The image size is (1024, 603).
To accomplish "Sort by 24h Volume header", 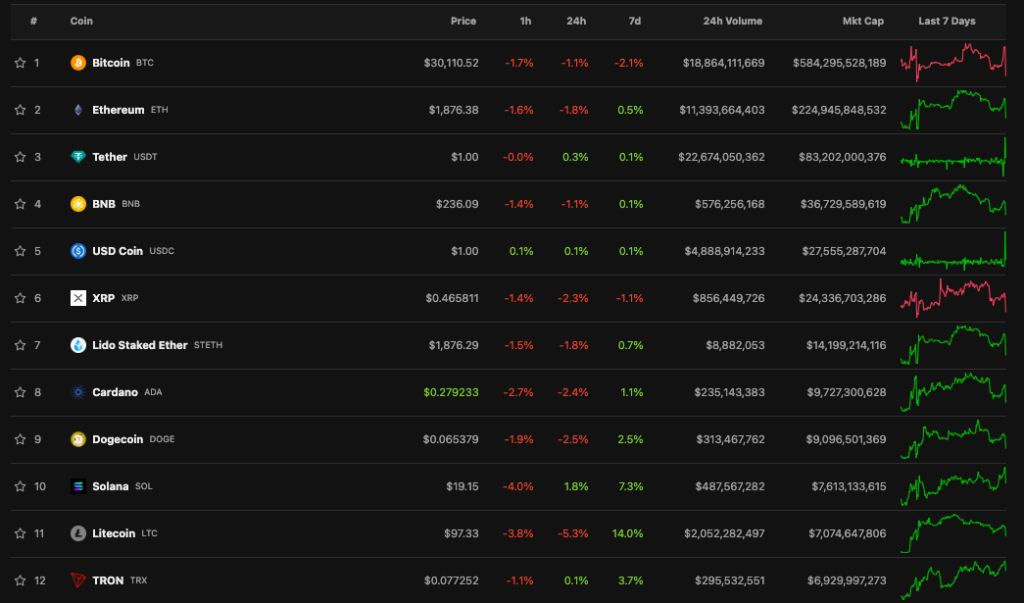I will (x=732, y=21).
